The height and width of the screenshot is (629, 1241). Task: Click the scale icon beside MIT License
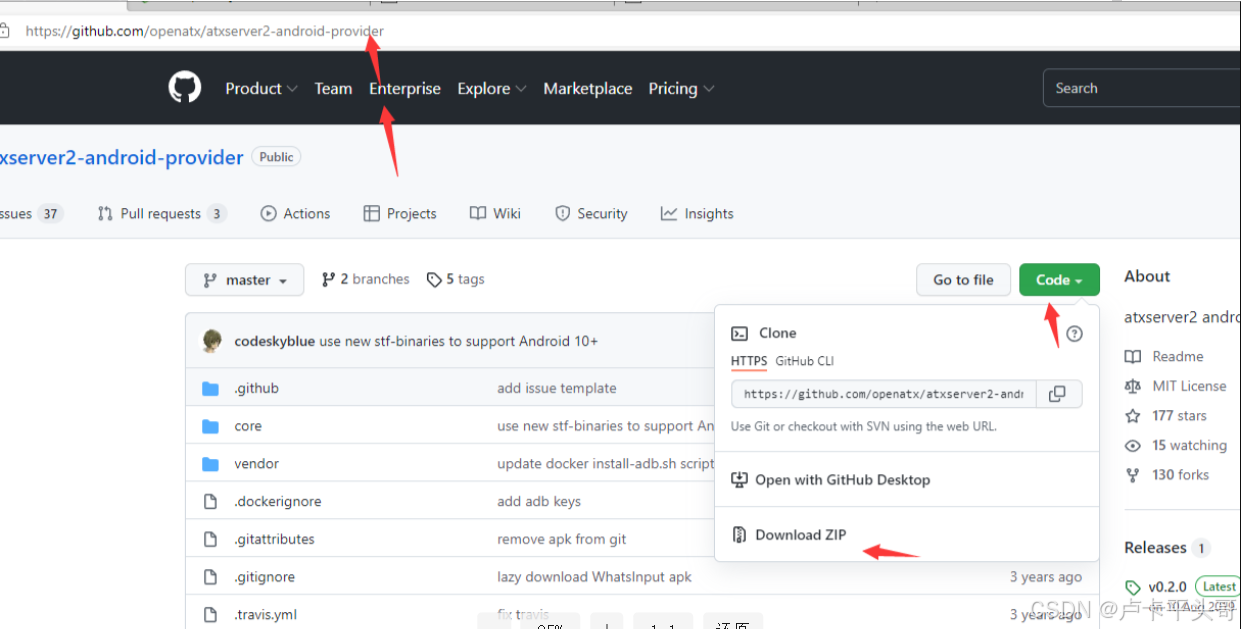point(1133,386)
